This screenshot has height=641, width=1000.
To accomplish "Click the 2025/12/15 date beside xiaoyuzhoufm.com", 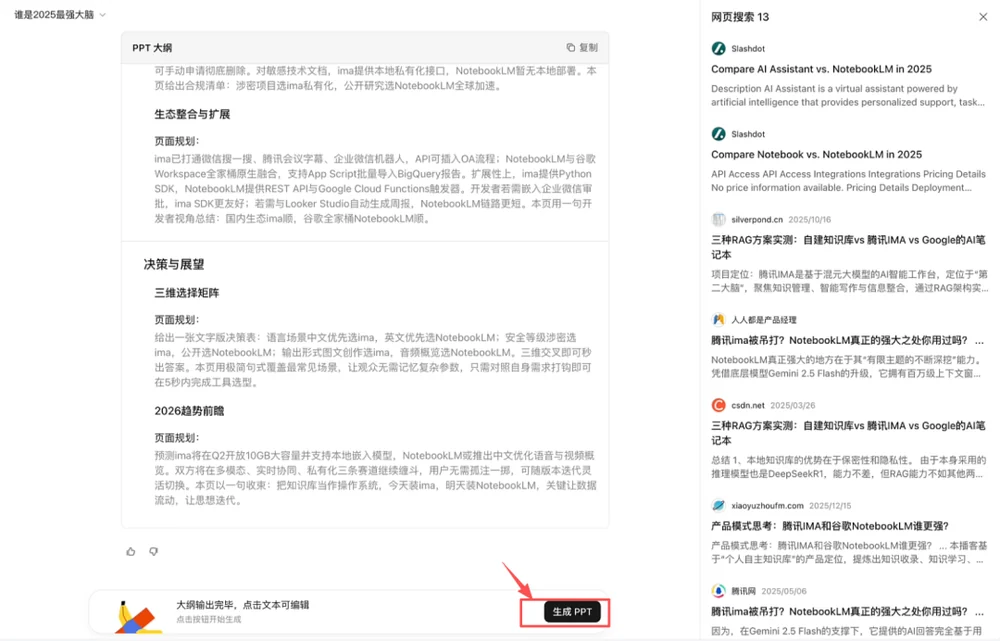I will coord(830,505).
